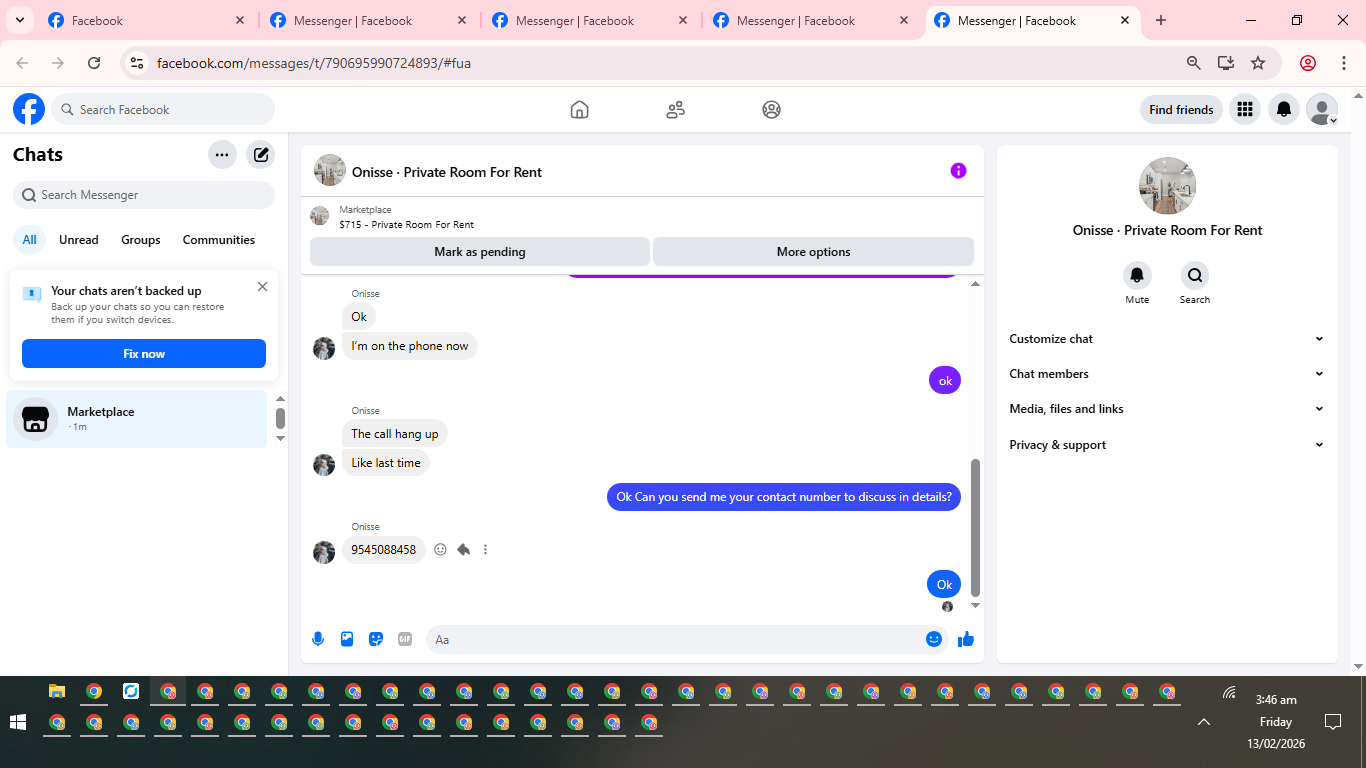Screen dimensions: 1366x768
Task: Click More options button
Action: pos(813,252)
